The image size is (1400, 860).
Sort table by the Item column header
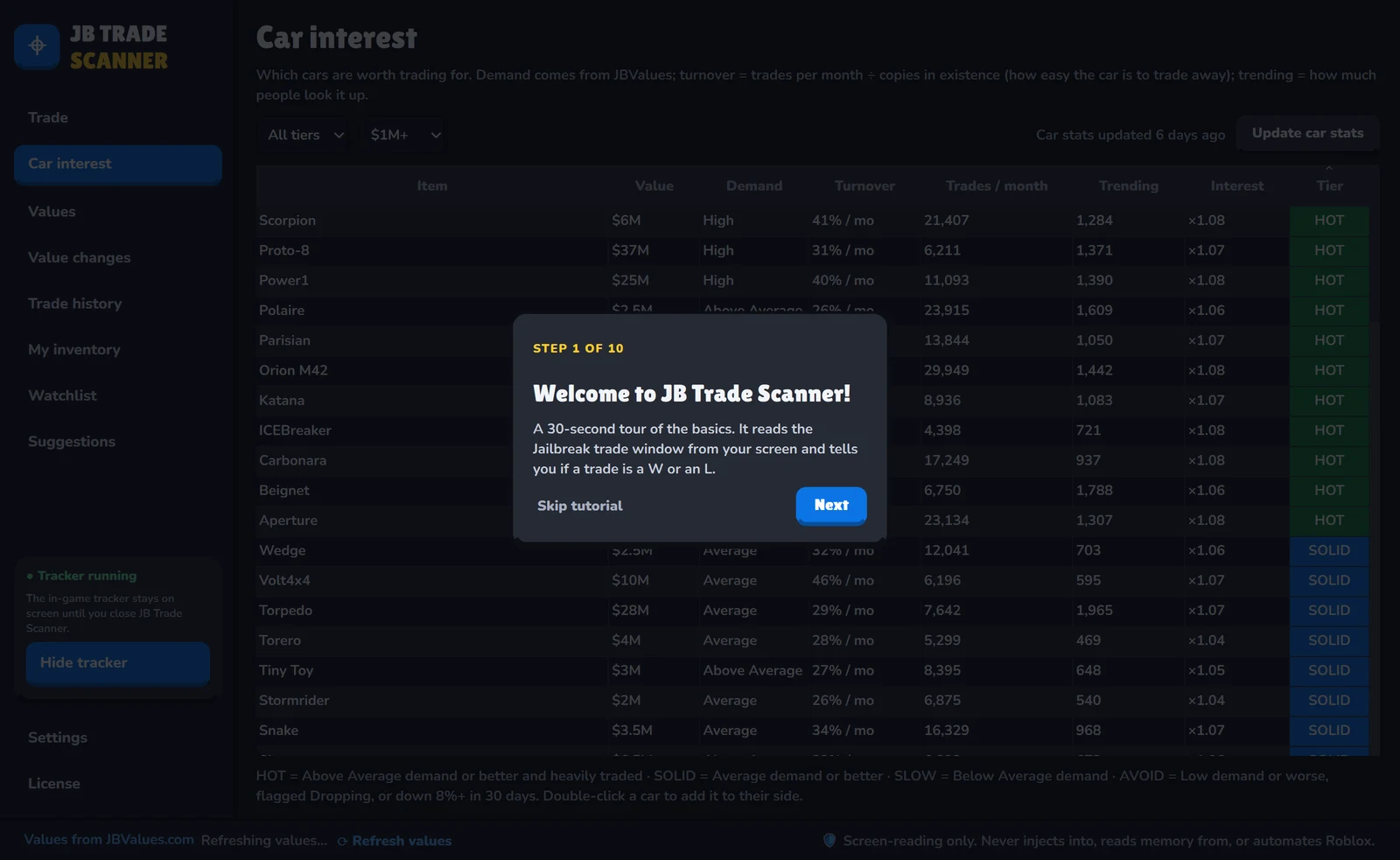(432, 185)
